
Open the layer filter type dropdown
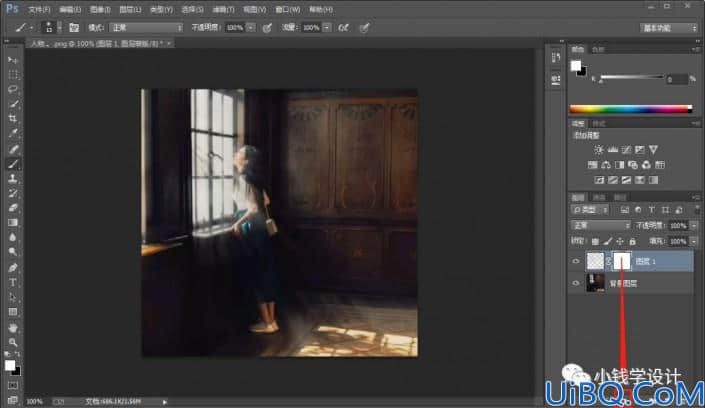coord(591,210)
